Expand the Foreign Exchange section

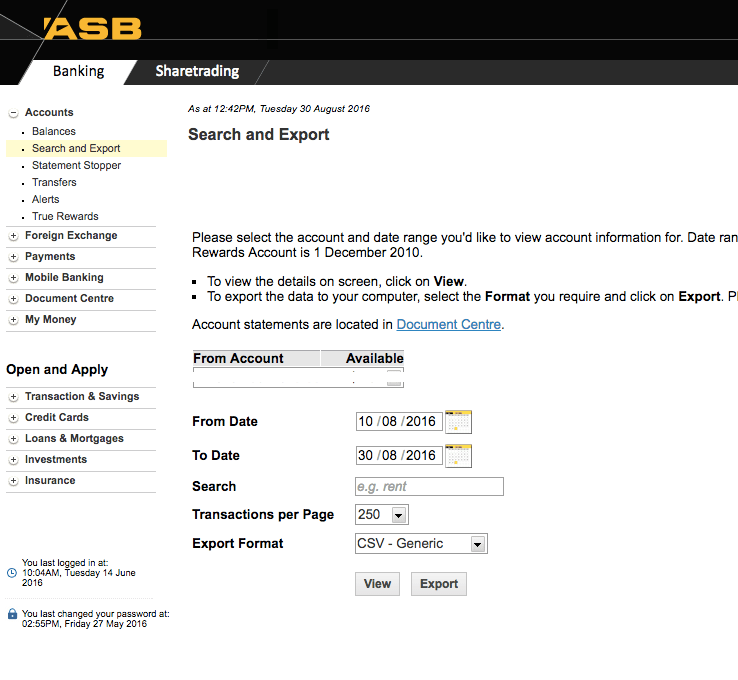point(13,236)
